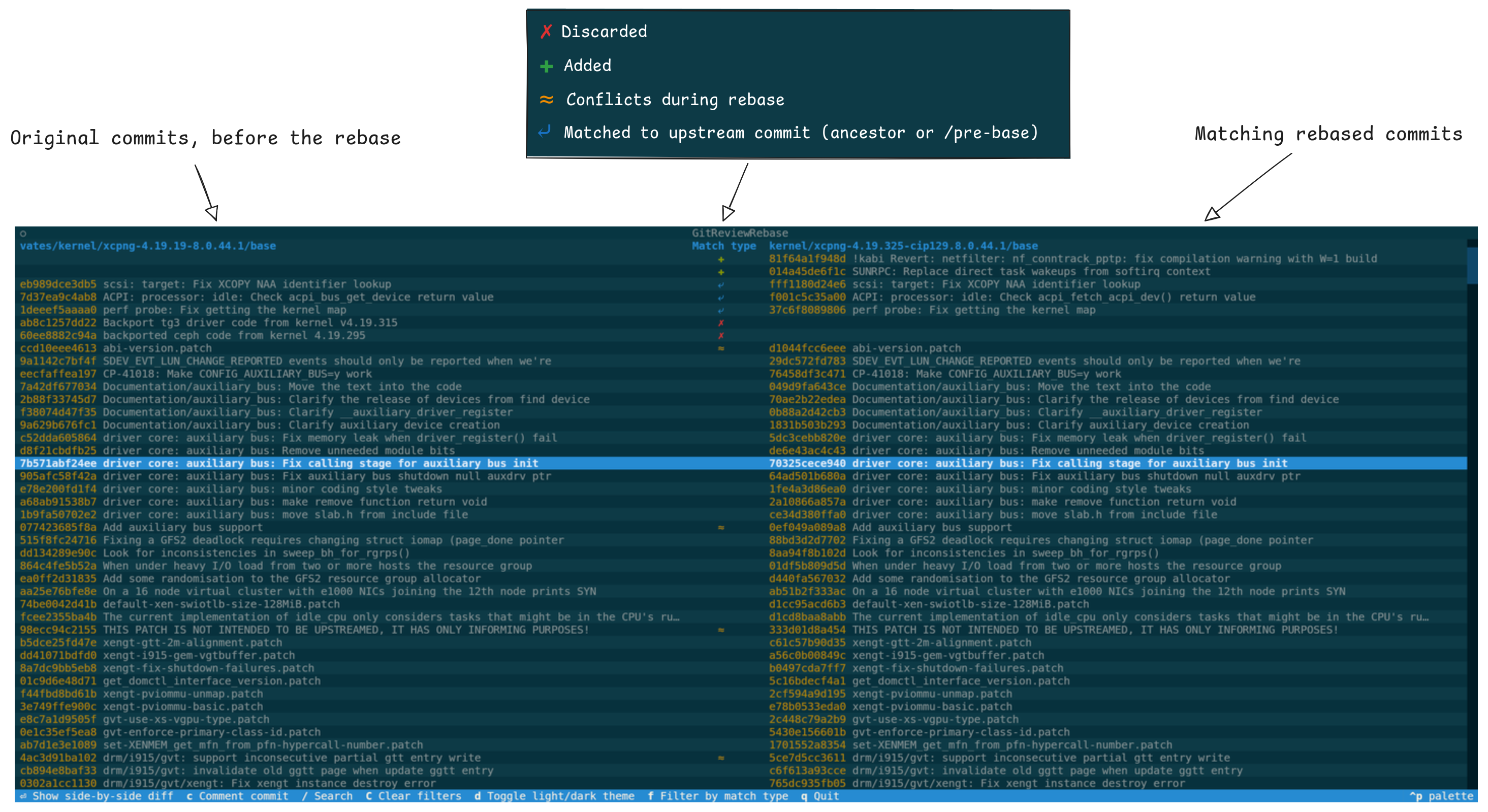Select rebased commit 70325cece940 Fix calling stage
This screenshot has width=1488, height=812.
(1028, 463)
